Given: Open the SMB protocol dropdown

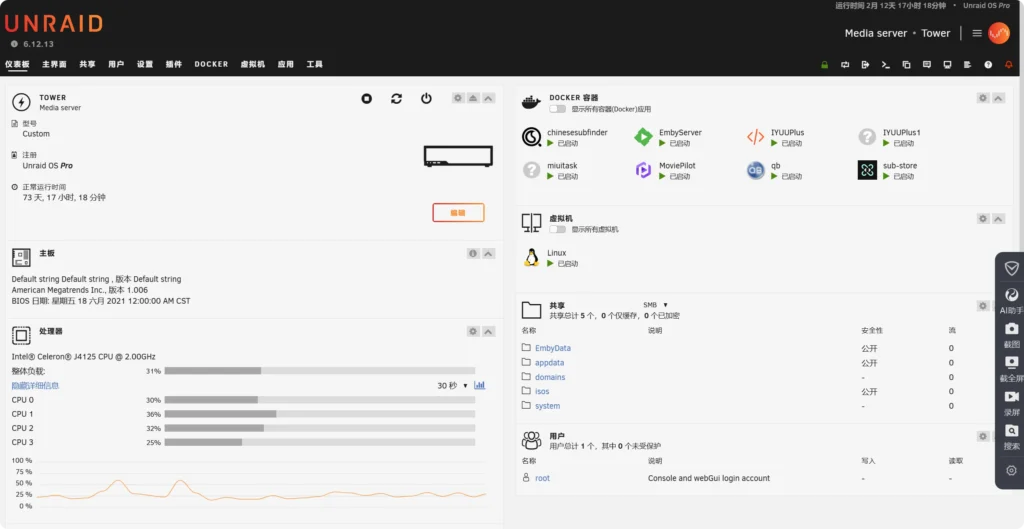Looking at the screenshot, I should click(656, 304).
